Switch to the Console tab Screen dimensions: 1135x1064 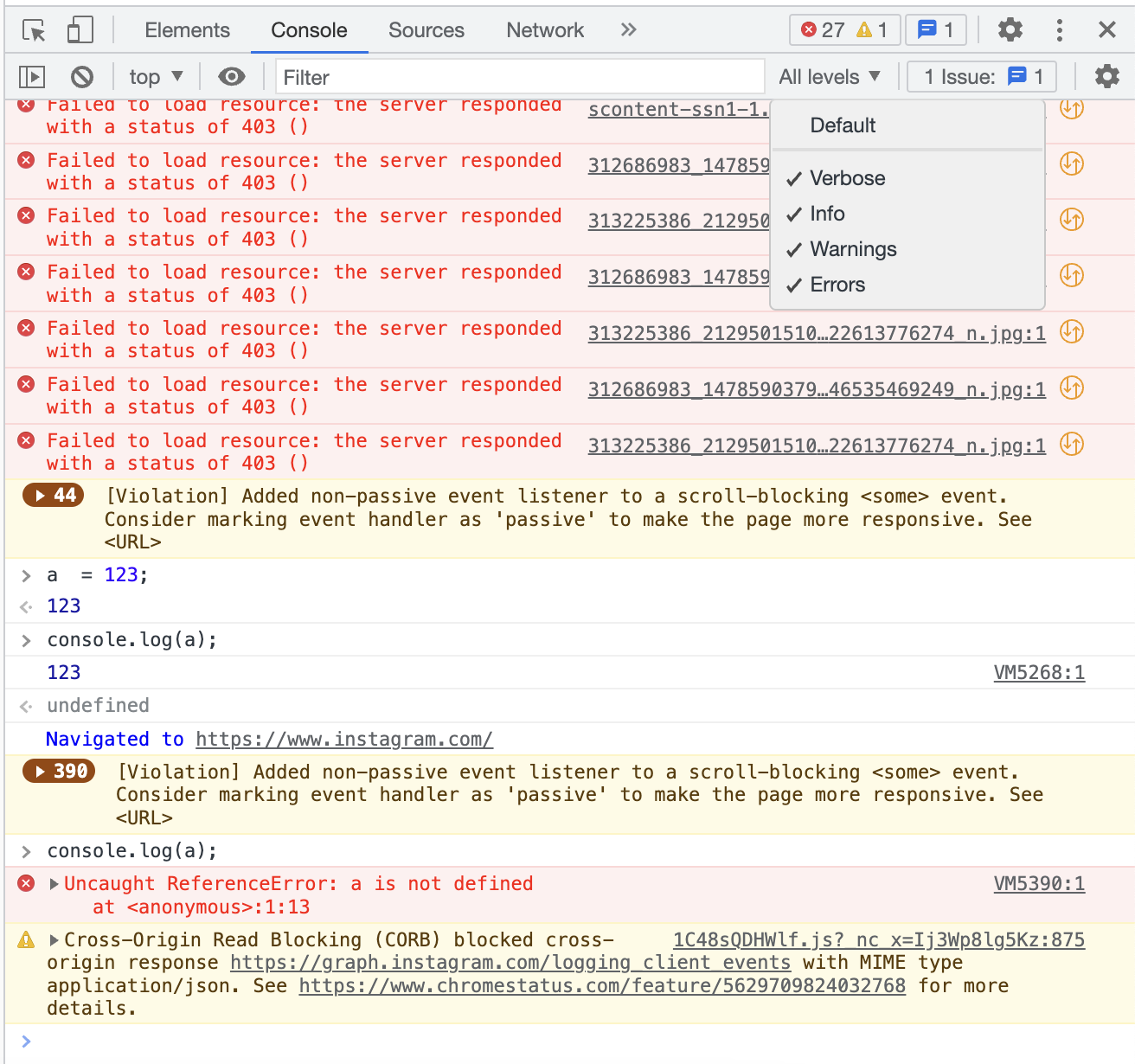tap(309, 30)
